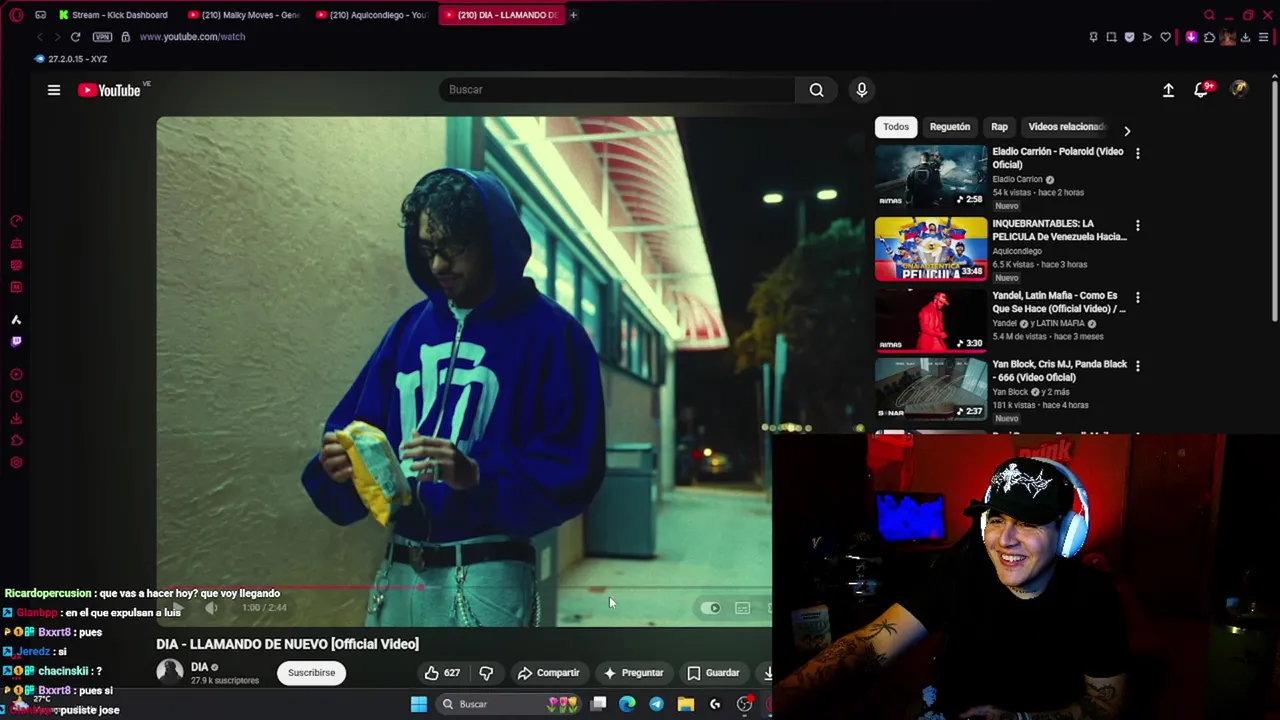Open Microsoft Edge from taskbar
Screen dimensions: 1280x720
click(627, 704)
